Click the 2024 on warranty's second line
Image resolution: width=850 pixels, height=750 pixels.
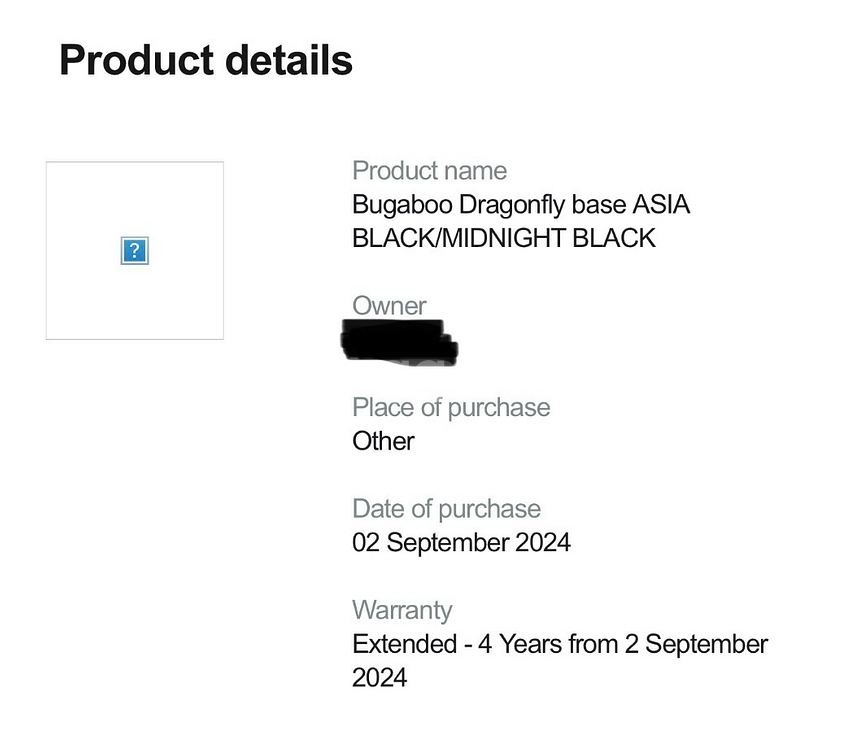(x=379, y=678)
